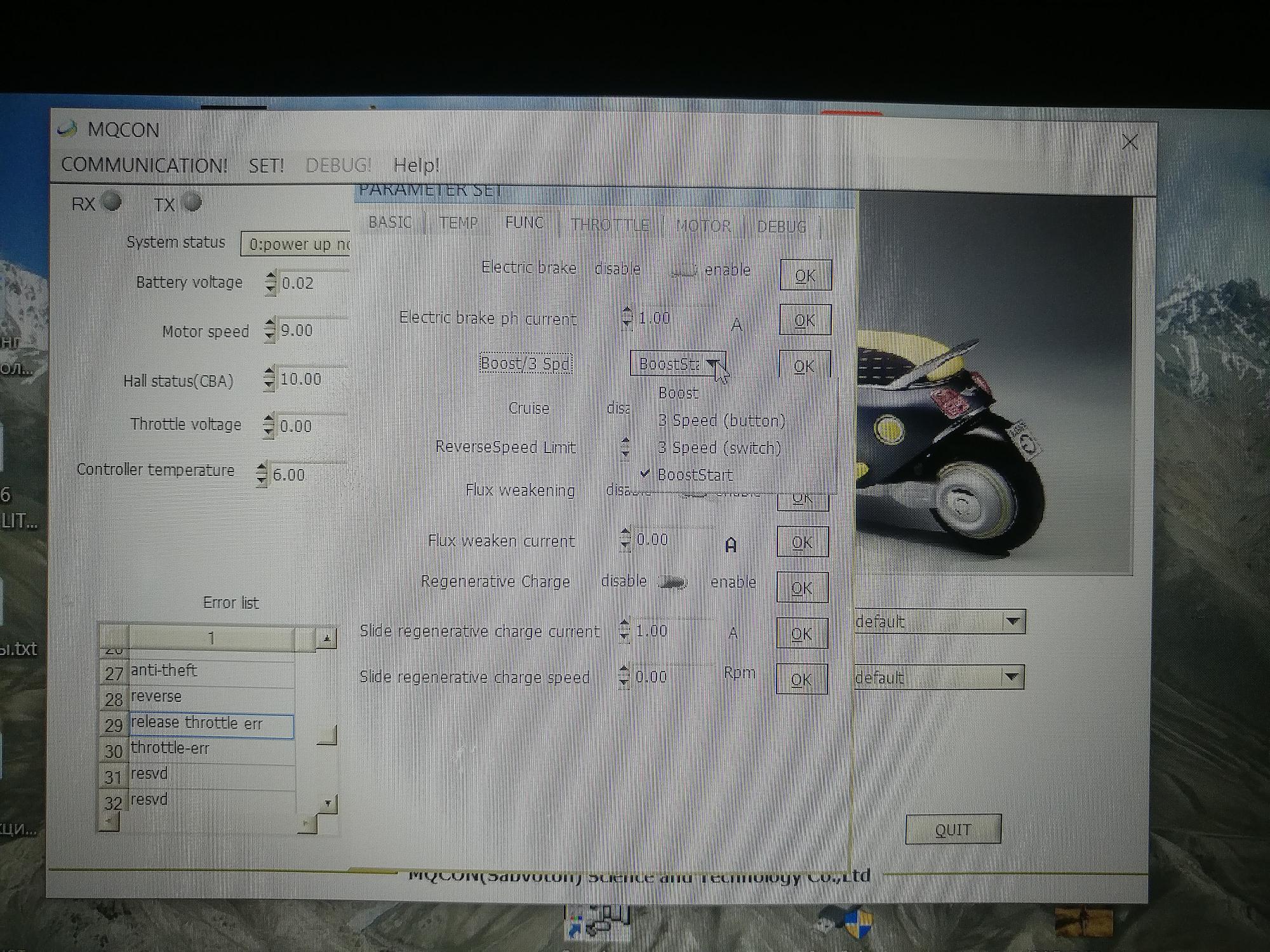The height and width of the screenshot is (952, 1270).
Task: Click Error list scroll up arrow
Action: 326,638
